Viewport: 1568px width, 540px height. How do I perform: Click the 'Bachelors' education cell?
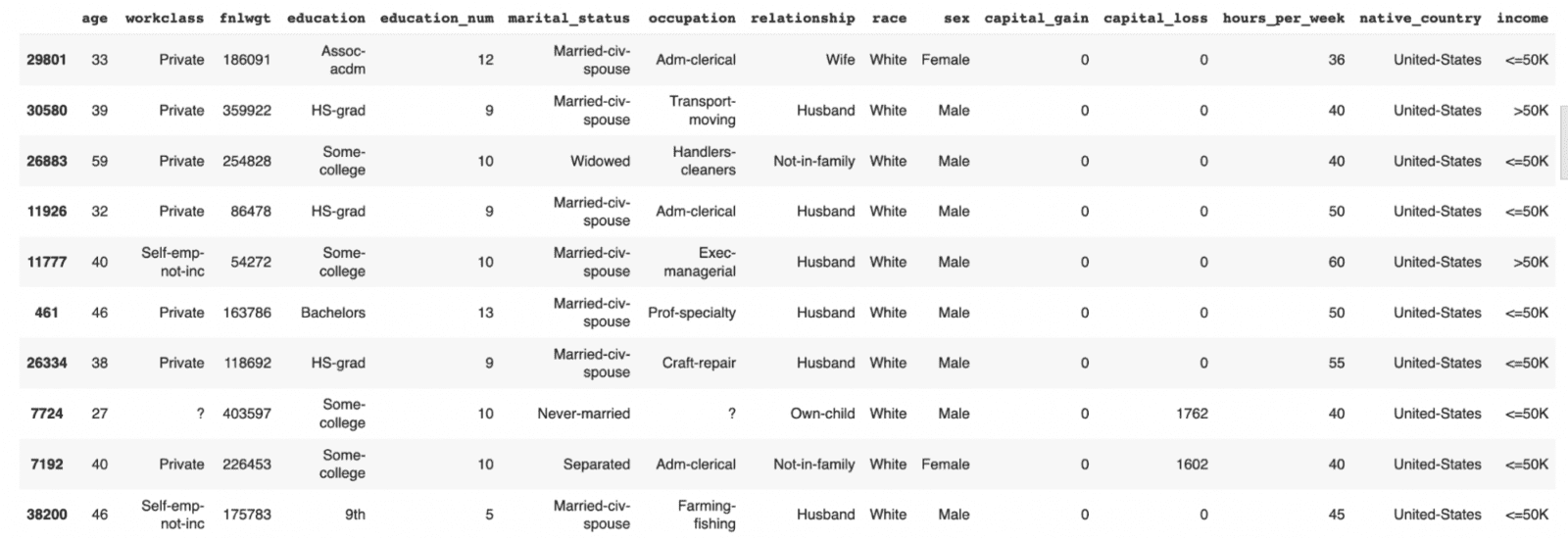333,313
